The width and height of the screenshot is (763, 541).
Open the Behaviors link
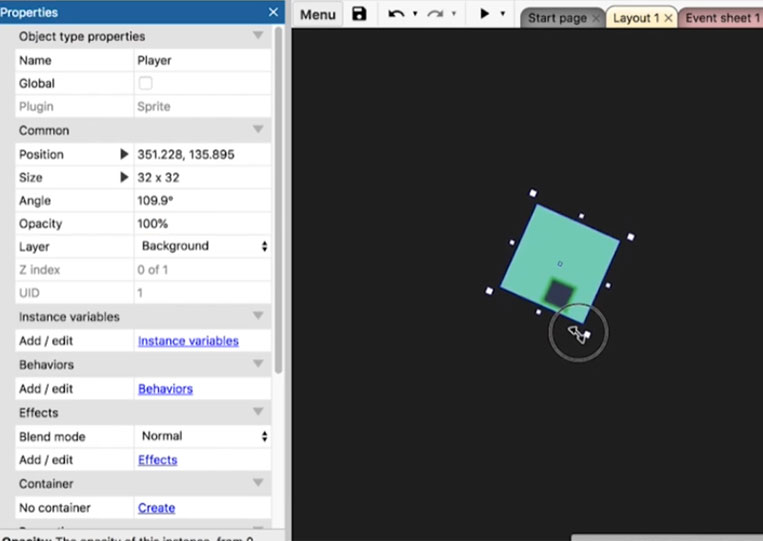pyautogui.click(x=165, y=389)
